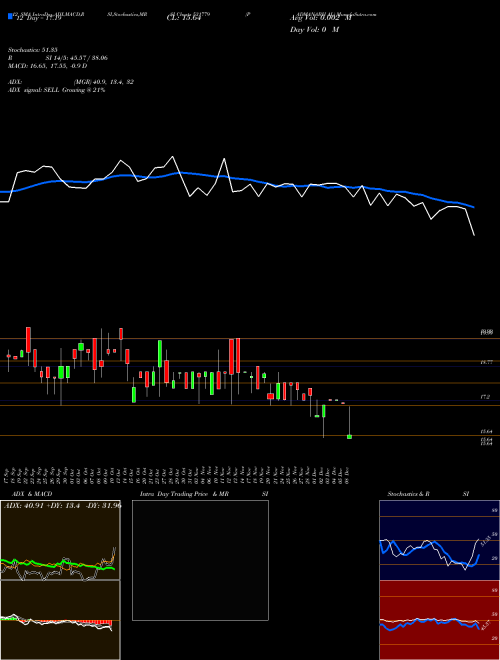
Task: Click the 'MACD: 16.65, 17.55, -0.9 D' line
Action: click(48, 66)
